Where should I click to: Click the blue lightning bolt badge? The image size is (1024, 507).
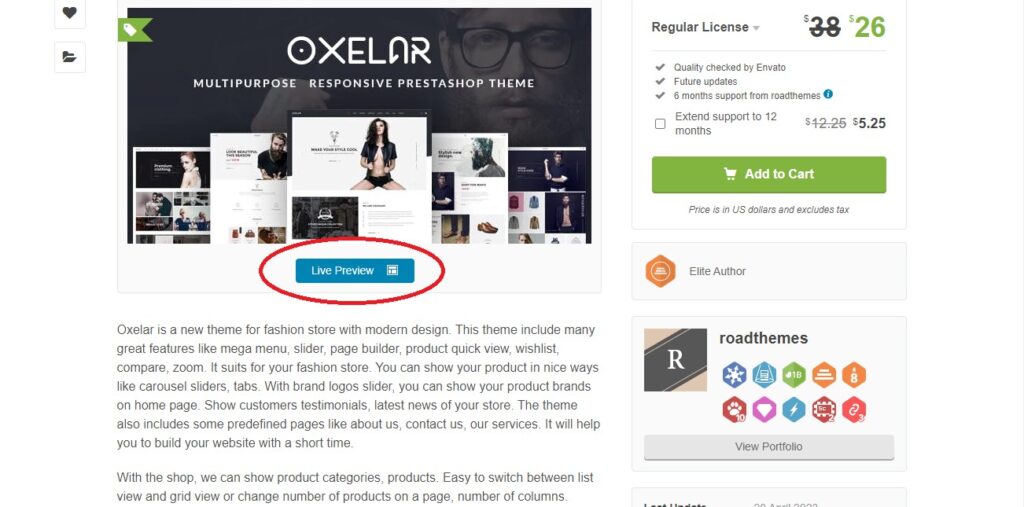tap(794, 410)
